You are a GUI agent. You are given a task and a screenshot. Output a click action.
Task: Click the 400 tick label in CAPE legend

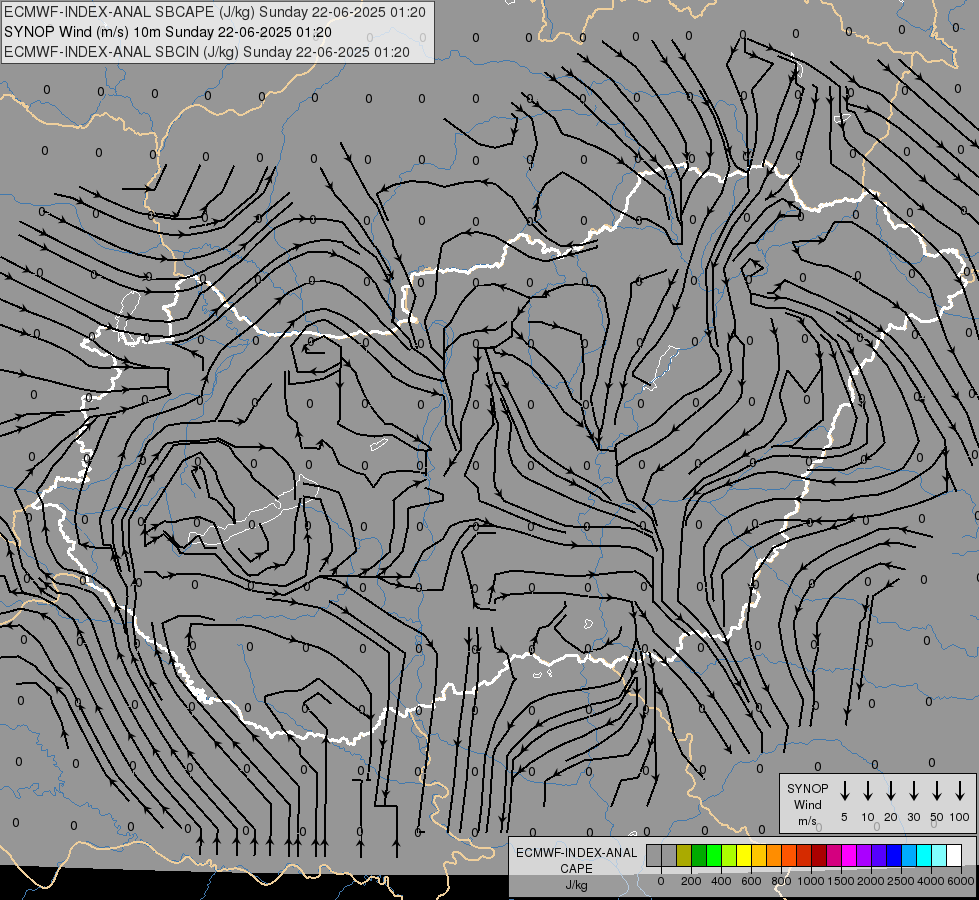click(x=721, y=881)
